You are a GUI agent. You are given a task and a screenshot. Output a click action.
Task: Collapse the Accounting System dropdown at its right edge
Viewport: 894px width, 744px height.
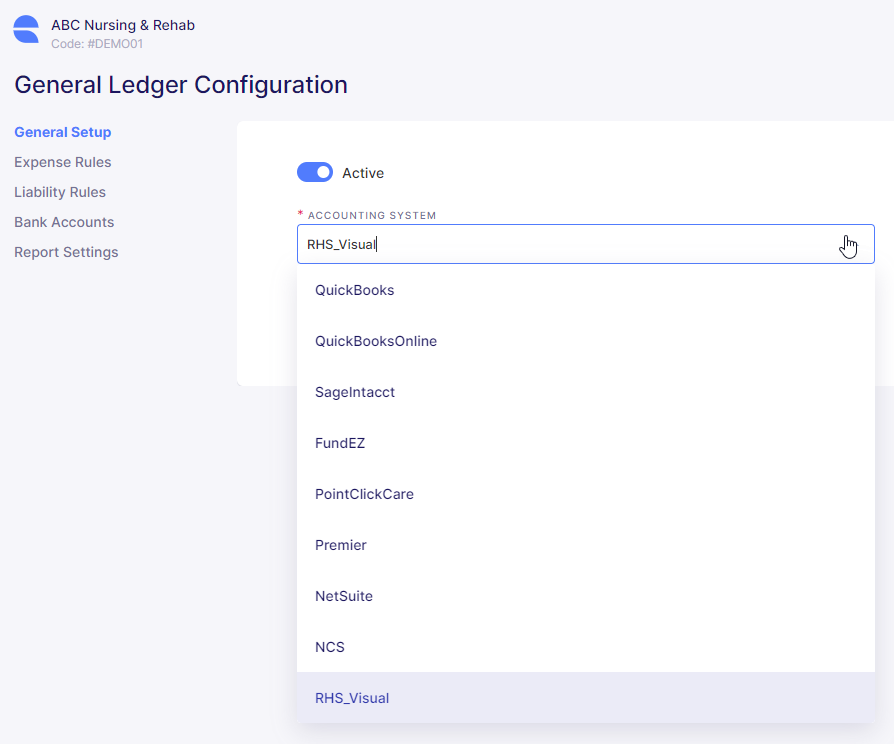click(849, 245)
